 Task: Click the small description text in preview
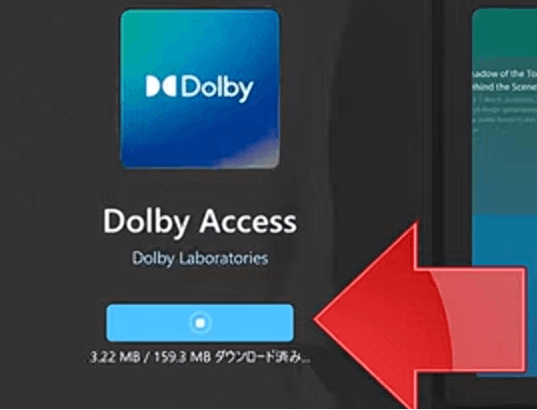(x=504, y=115)
